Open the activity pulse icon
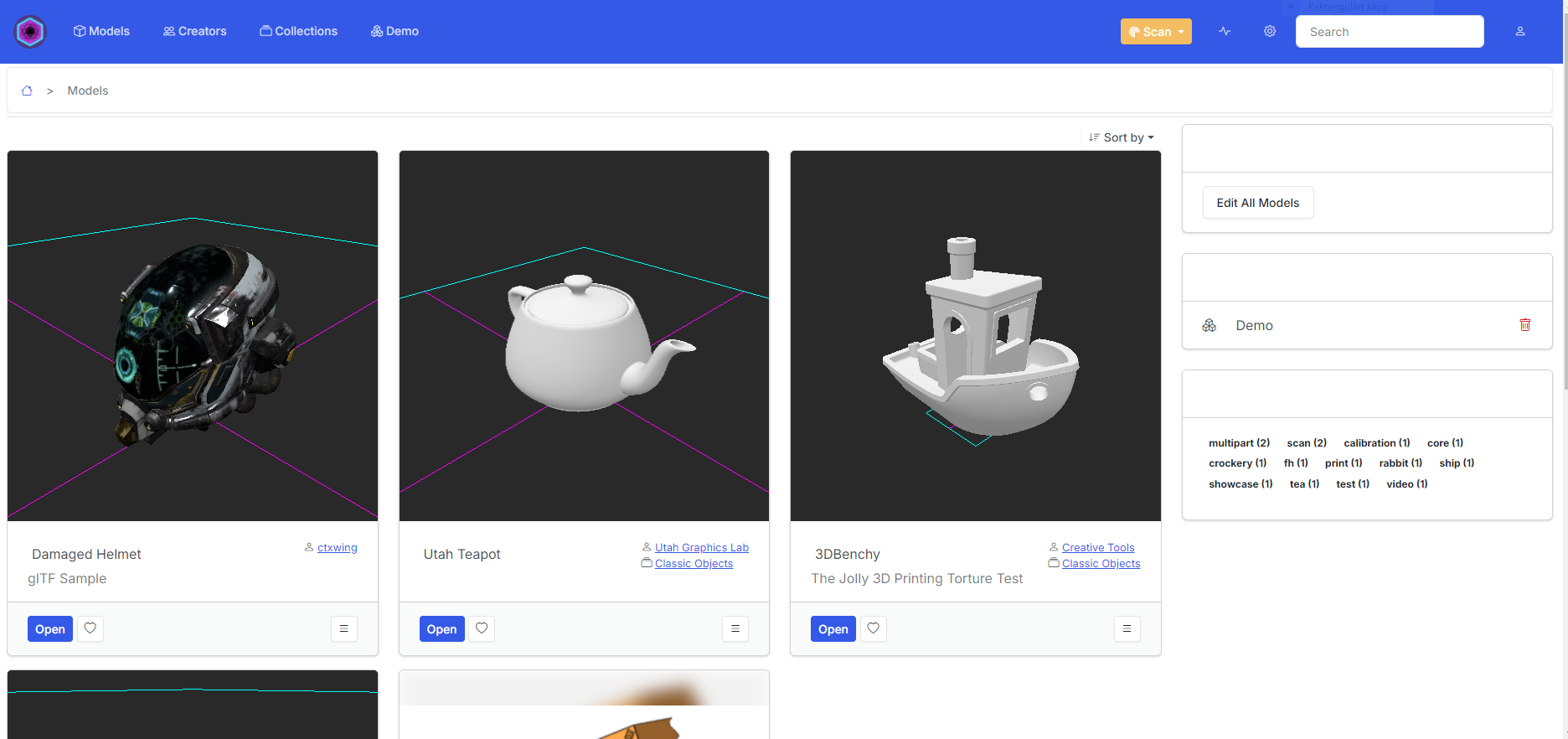This screenshot has width=1568, height=739. 1225,32
